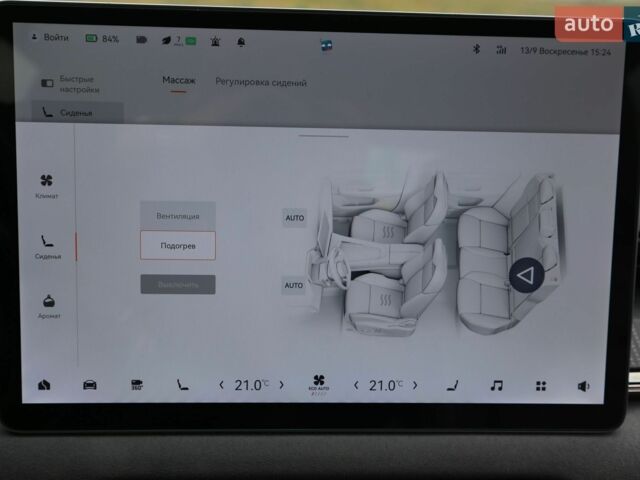Tap the Выключить turn off button
The image size is (640, 480).
point(178,284)
